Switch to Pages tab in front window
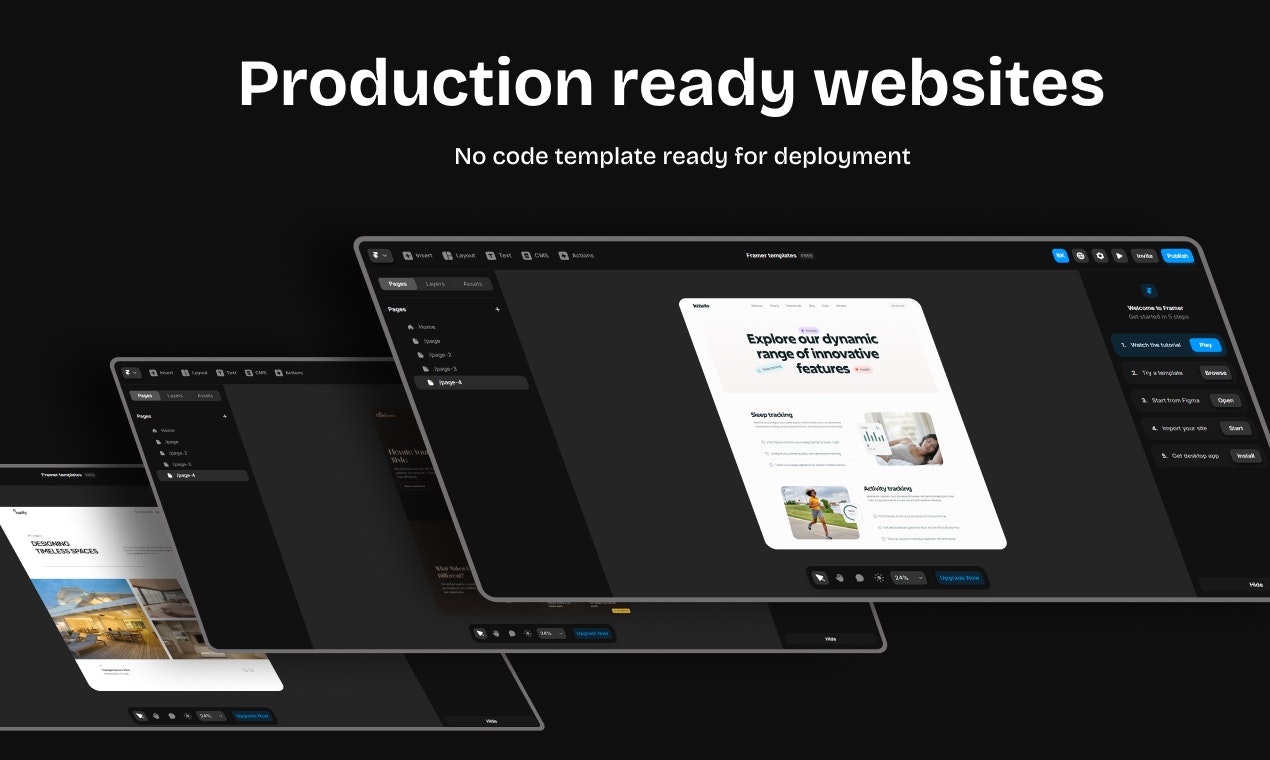 (398, 284)
